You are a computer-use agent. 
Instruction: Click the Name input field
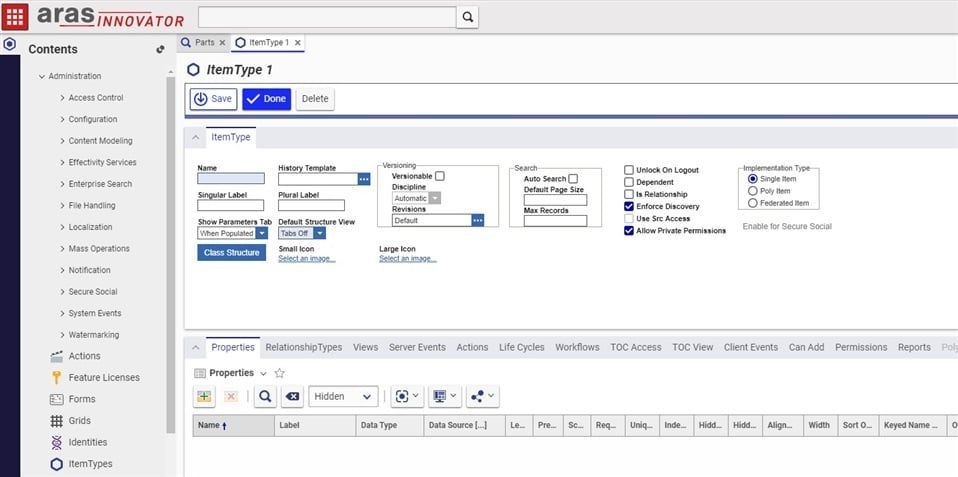coord(231,179)
